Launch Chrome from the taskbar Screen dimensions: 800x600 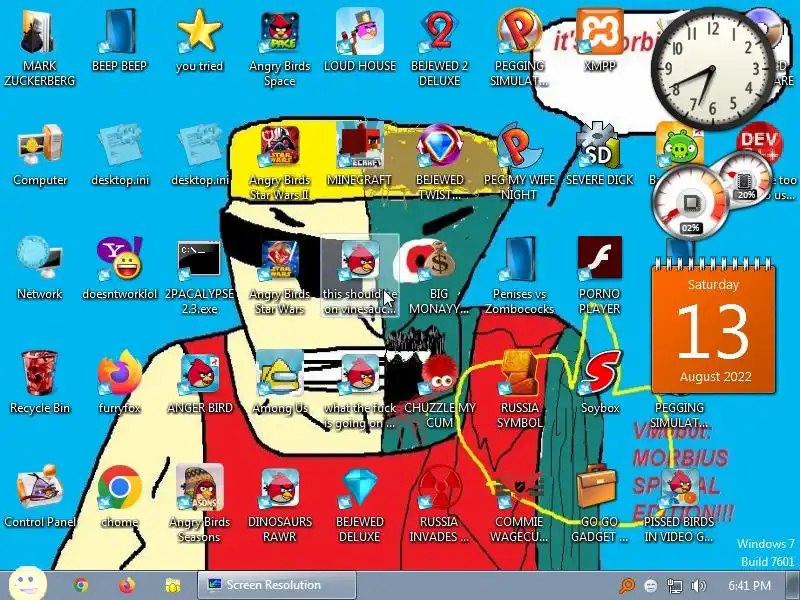pyautogui.click(x=81, y=585)
